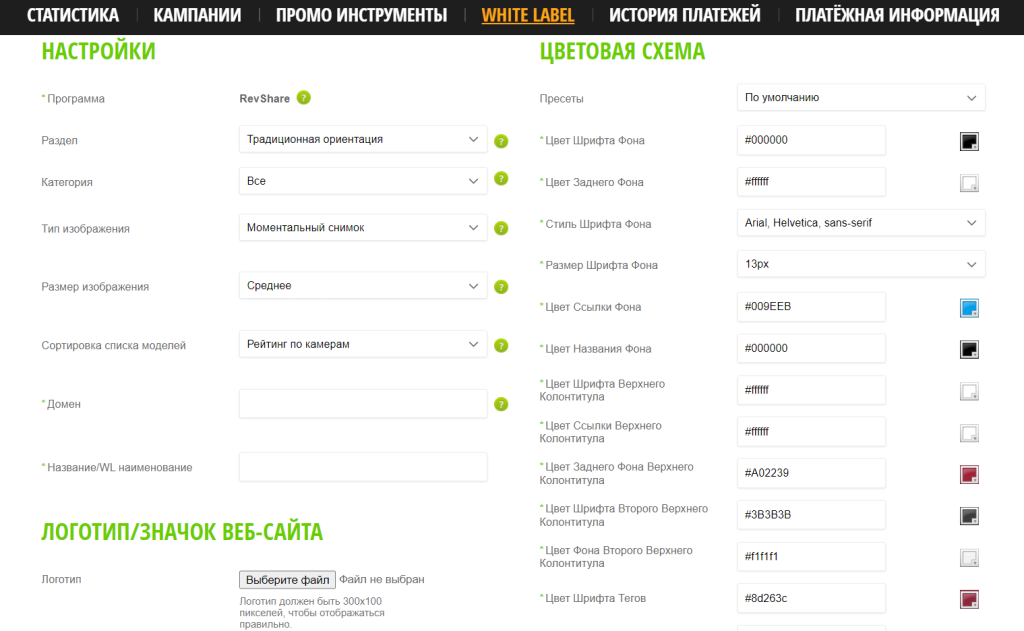Edit hex field containing #8d263c
Screen dimensions: 1024x631
pyautogui.click(x=811, y=598)
